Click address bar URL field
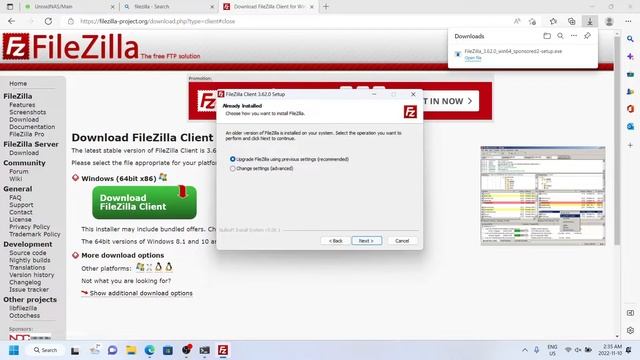This screenshot has width=640, height=360. tap(286, 21)
